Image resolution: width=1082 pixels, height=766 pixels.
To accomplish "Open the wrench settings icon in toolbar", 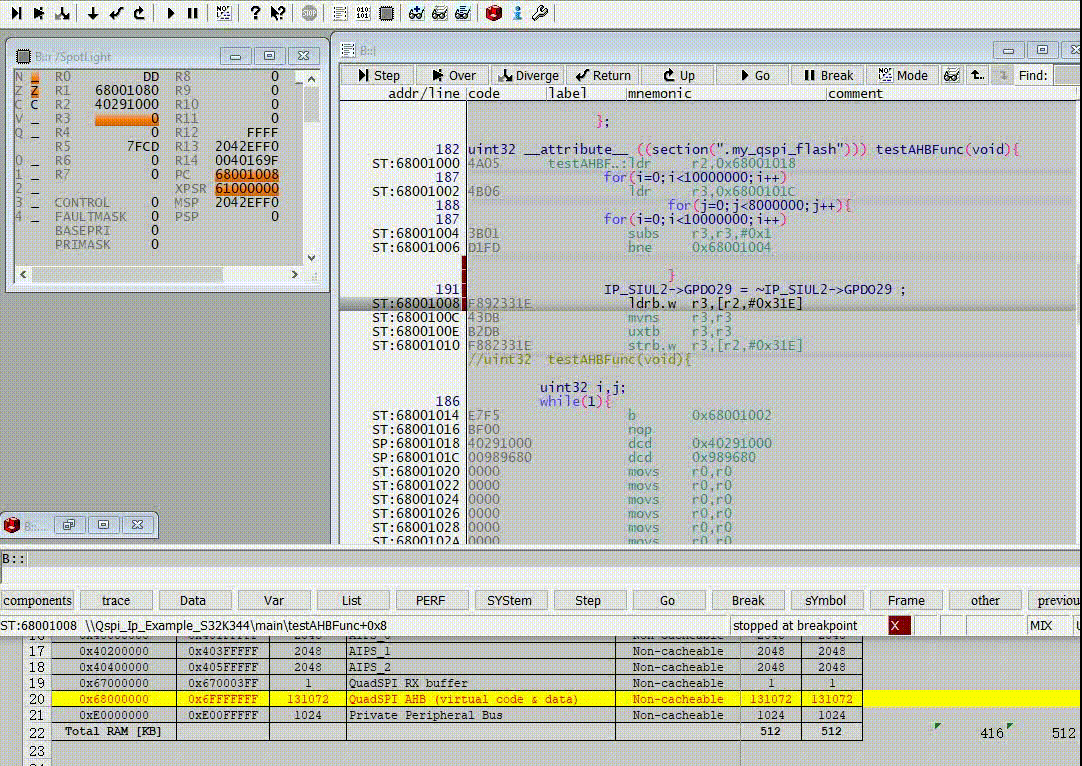I will (540, 12).
